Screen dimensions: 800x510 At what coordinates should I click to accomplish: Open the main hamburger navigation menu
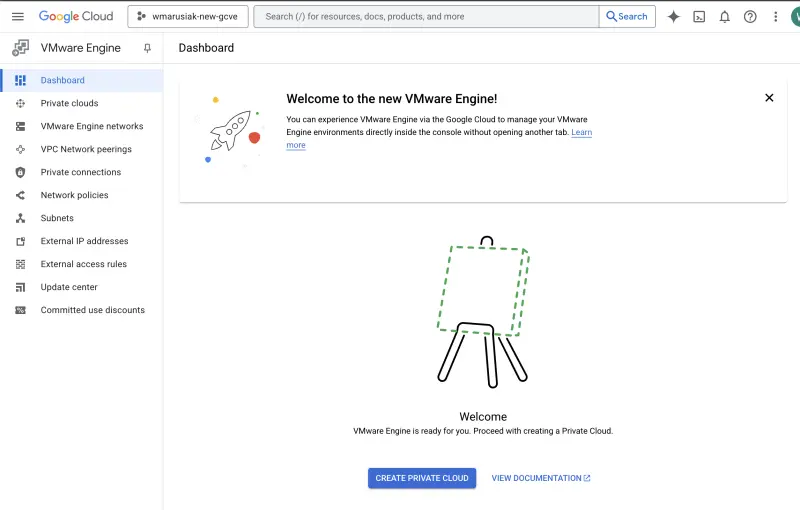point(18,16)
